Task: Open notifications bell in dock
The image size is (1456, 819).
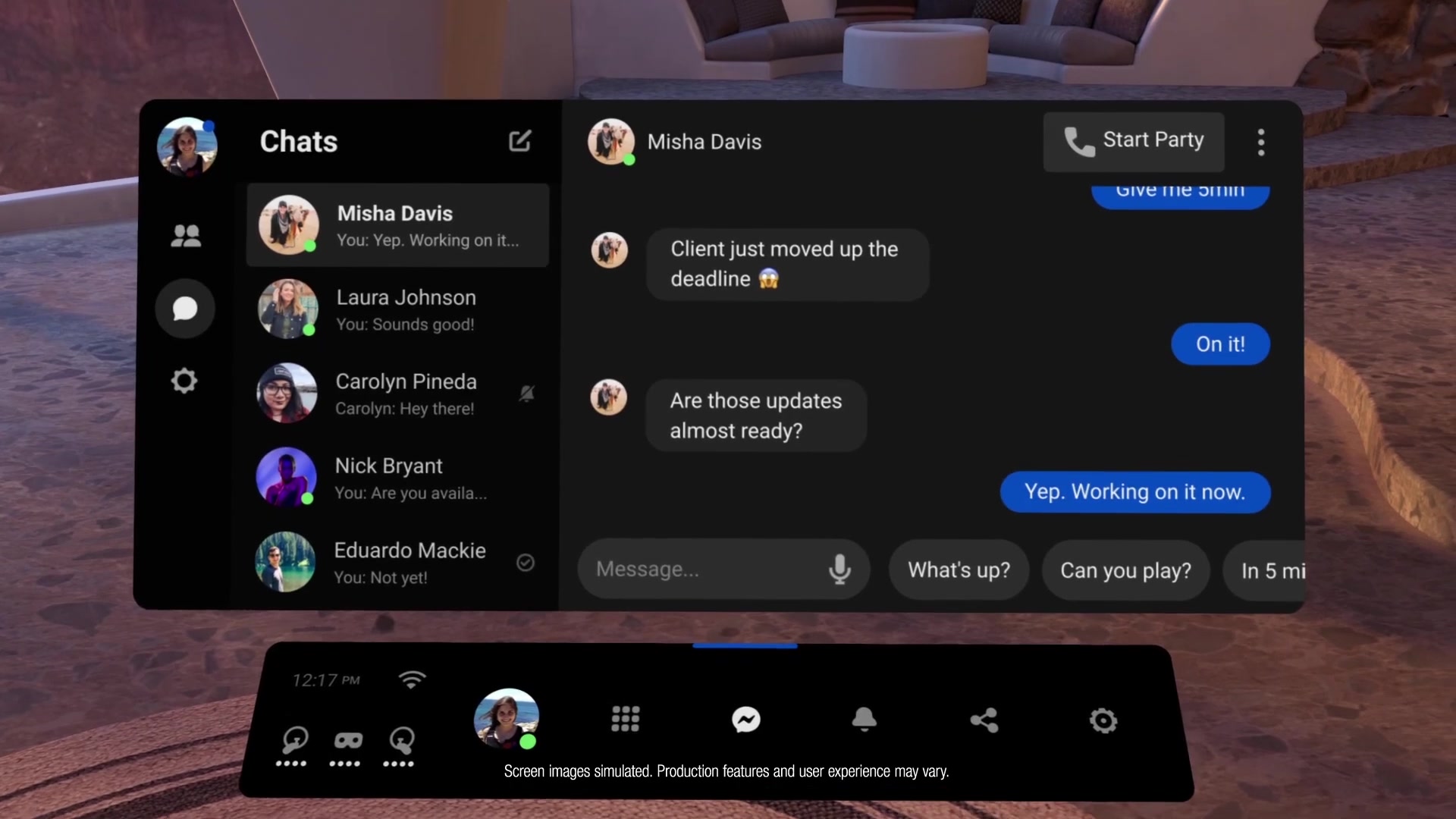Action: pyautogui.click(x=864, y=719)
